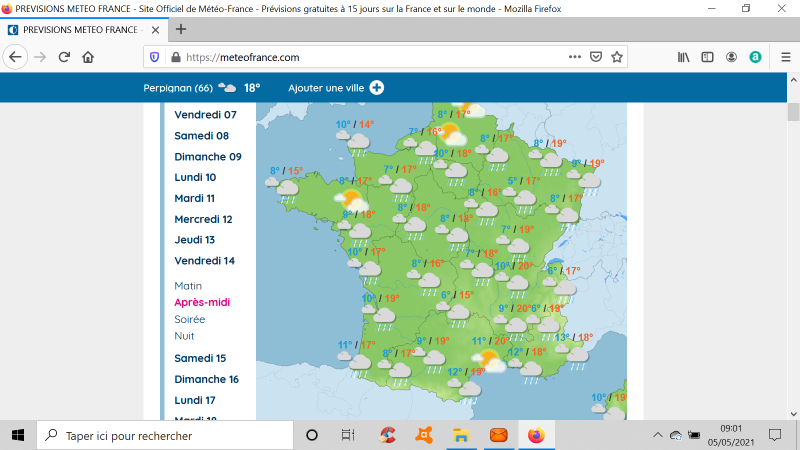Select Mercredi 12 forecast day
Viewport: 800px width, 450px height.
click(204, 219)
